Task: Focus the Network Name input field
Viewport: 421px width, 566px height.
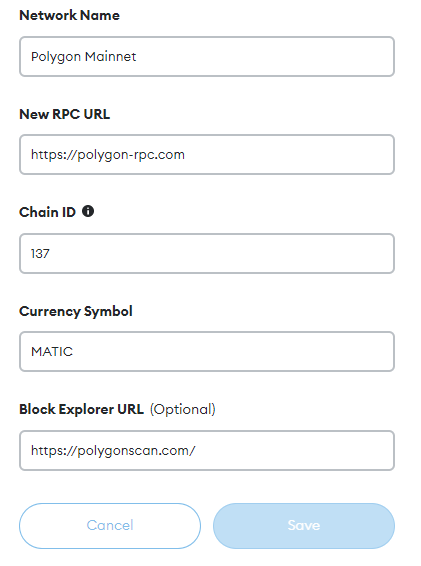Action: click(x=207, y=56)
